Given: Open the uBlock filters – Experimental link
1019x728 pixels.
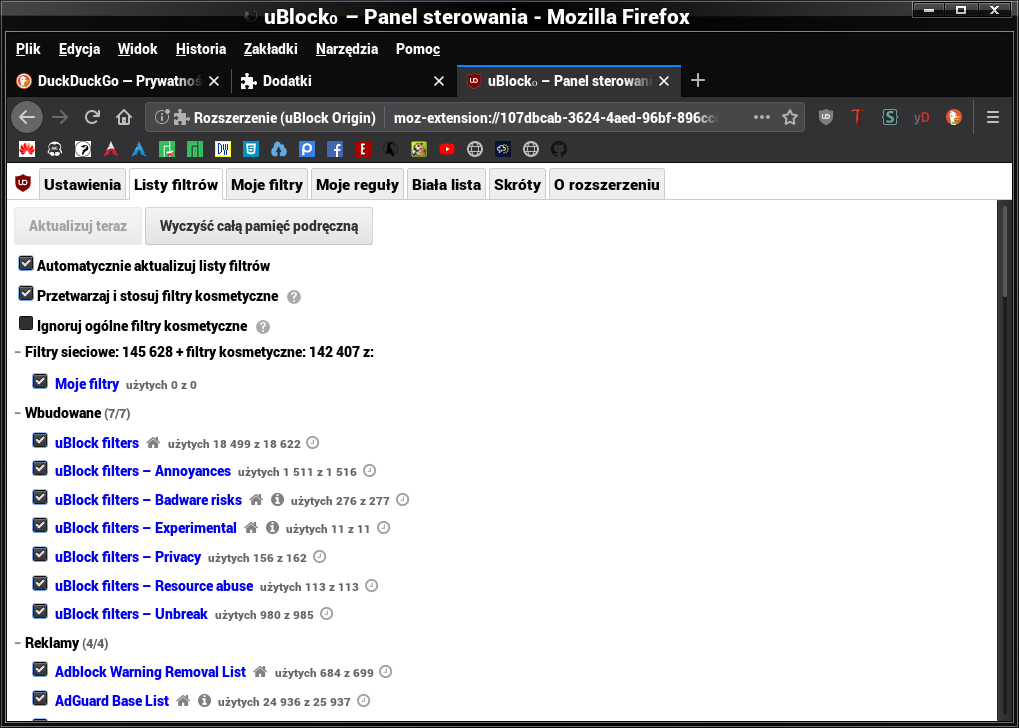Looking at the screenshot, I should coord(146,528).
